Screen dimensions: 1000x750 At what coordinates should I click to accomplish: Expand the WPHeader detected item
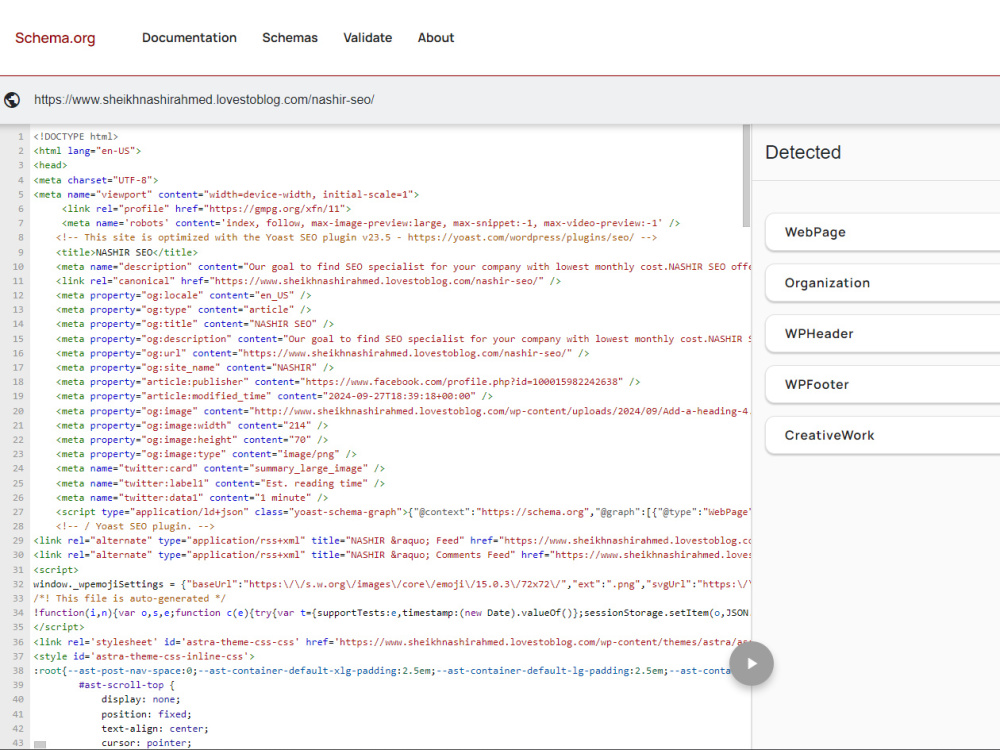coord(883,334)
